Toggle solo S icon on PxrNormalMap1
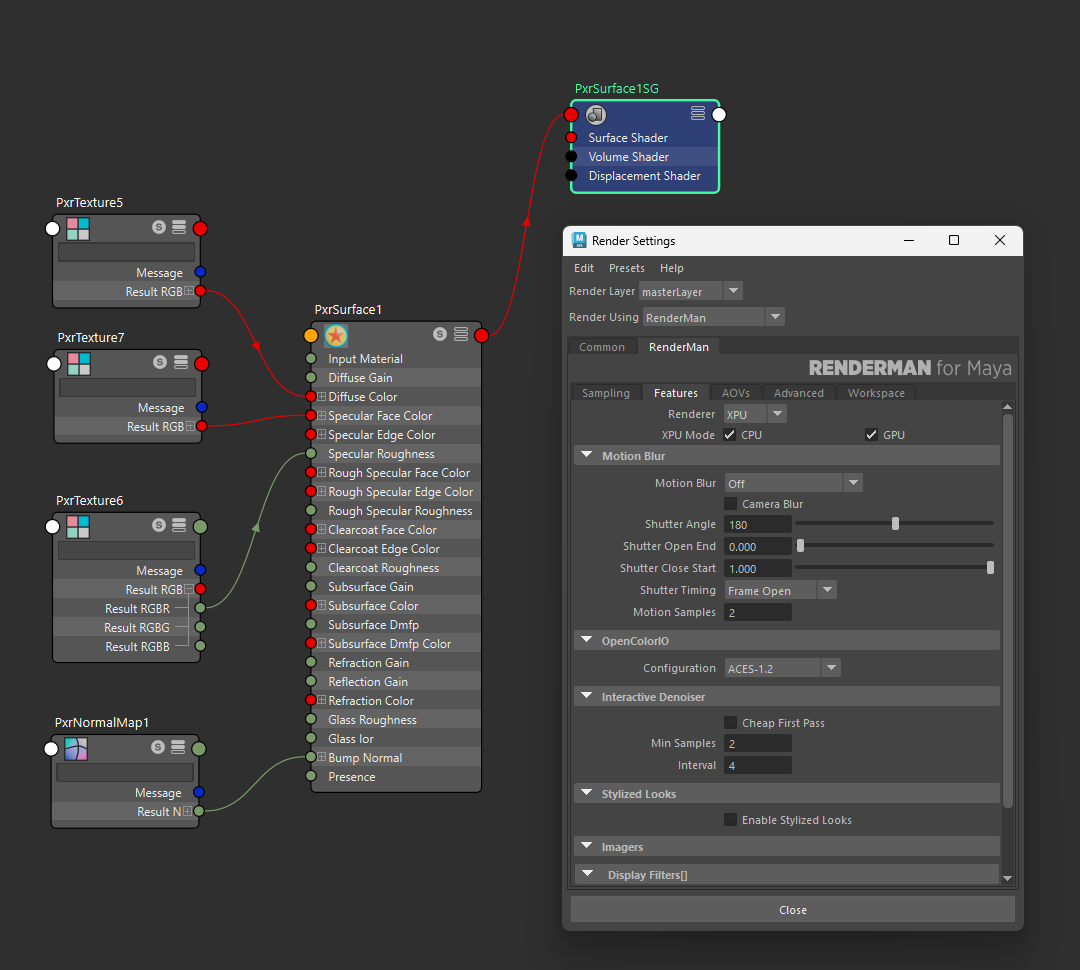The image size is (1080, 970). tap(158, 747)
